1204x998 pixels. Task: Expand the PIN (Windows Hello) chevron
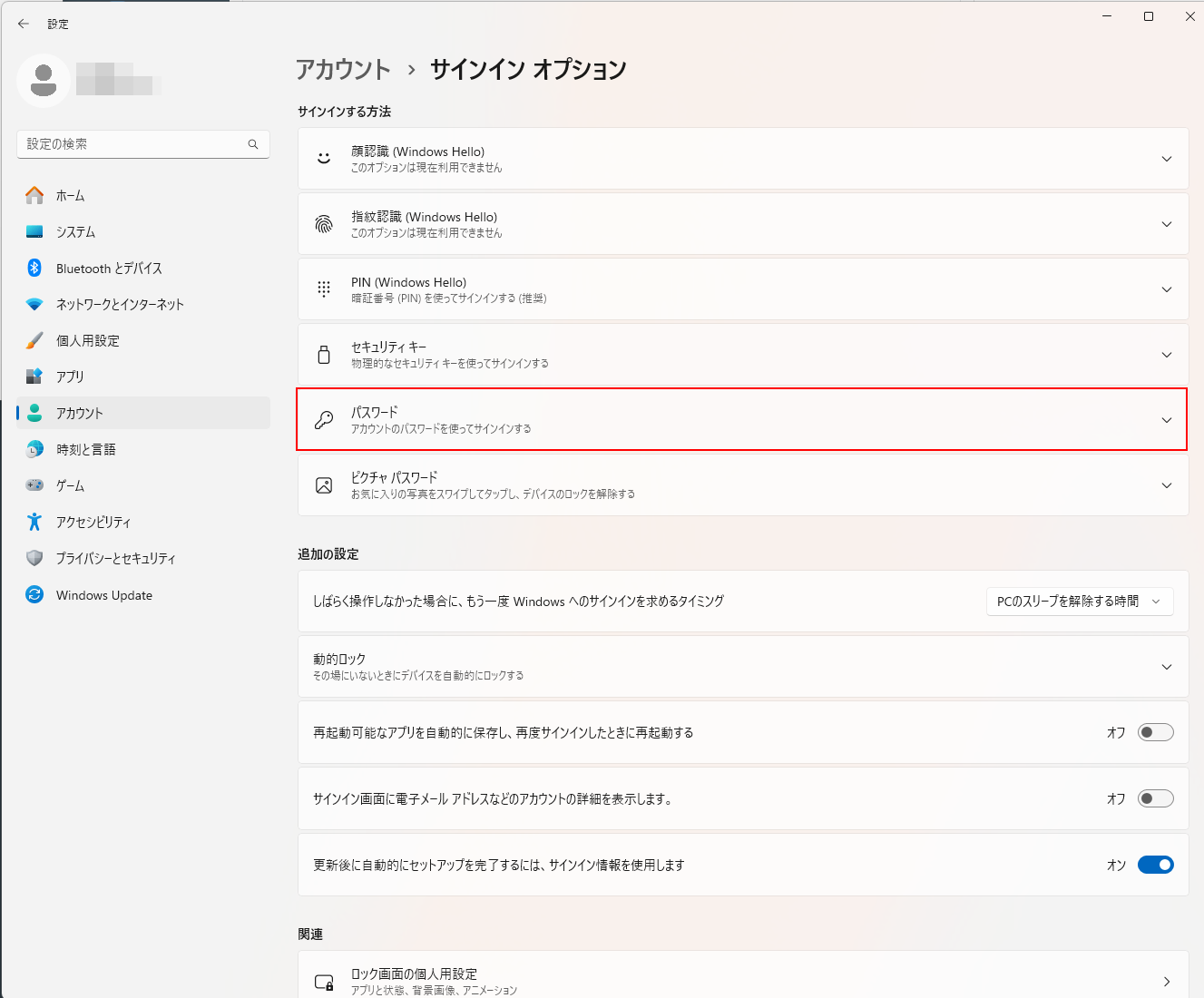1167,289
